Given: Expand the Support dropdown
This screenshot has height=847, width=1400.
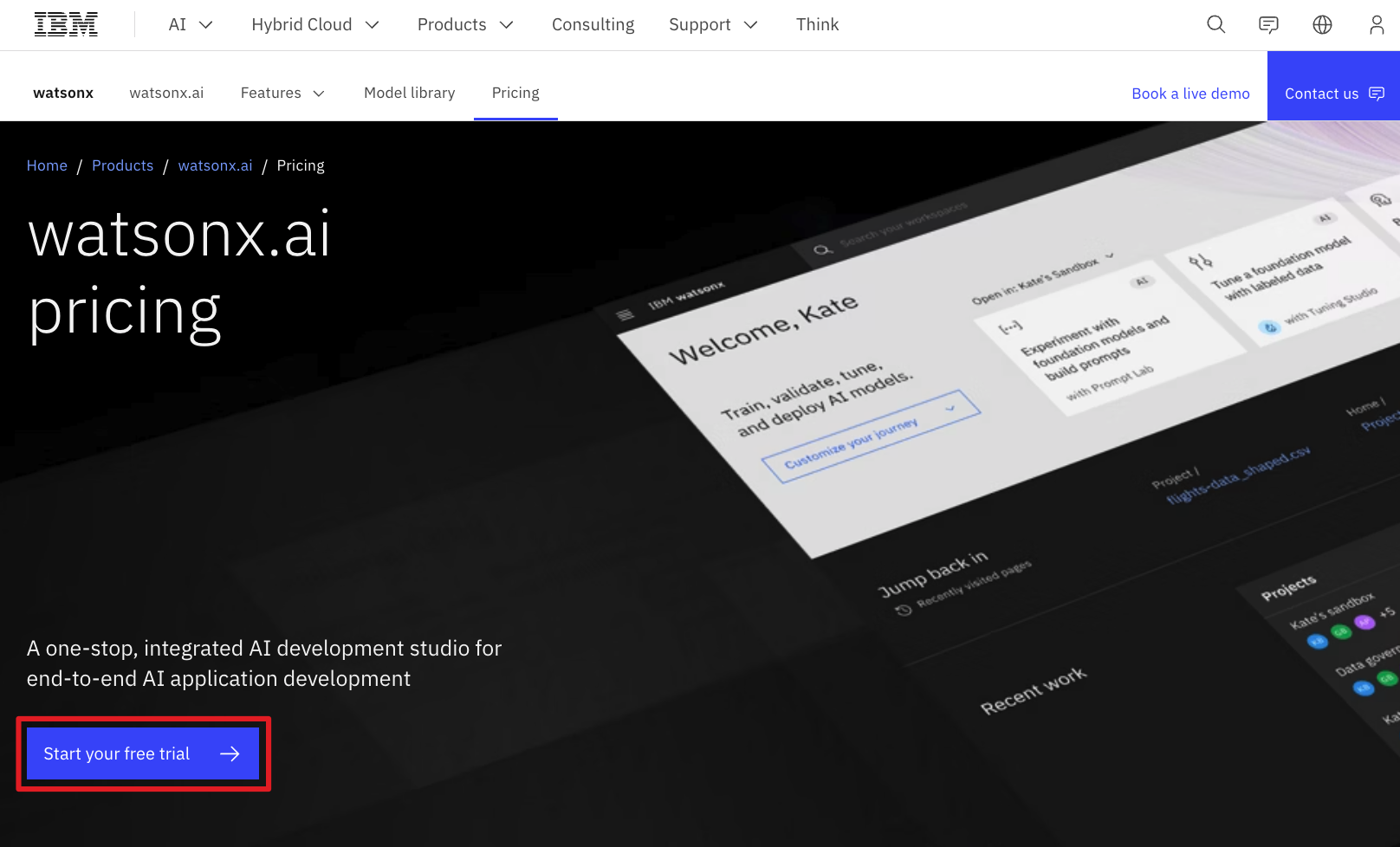Looking at the screenshot, I should coord(713,24).
